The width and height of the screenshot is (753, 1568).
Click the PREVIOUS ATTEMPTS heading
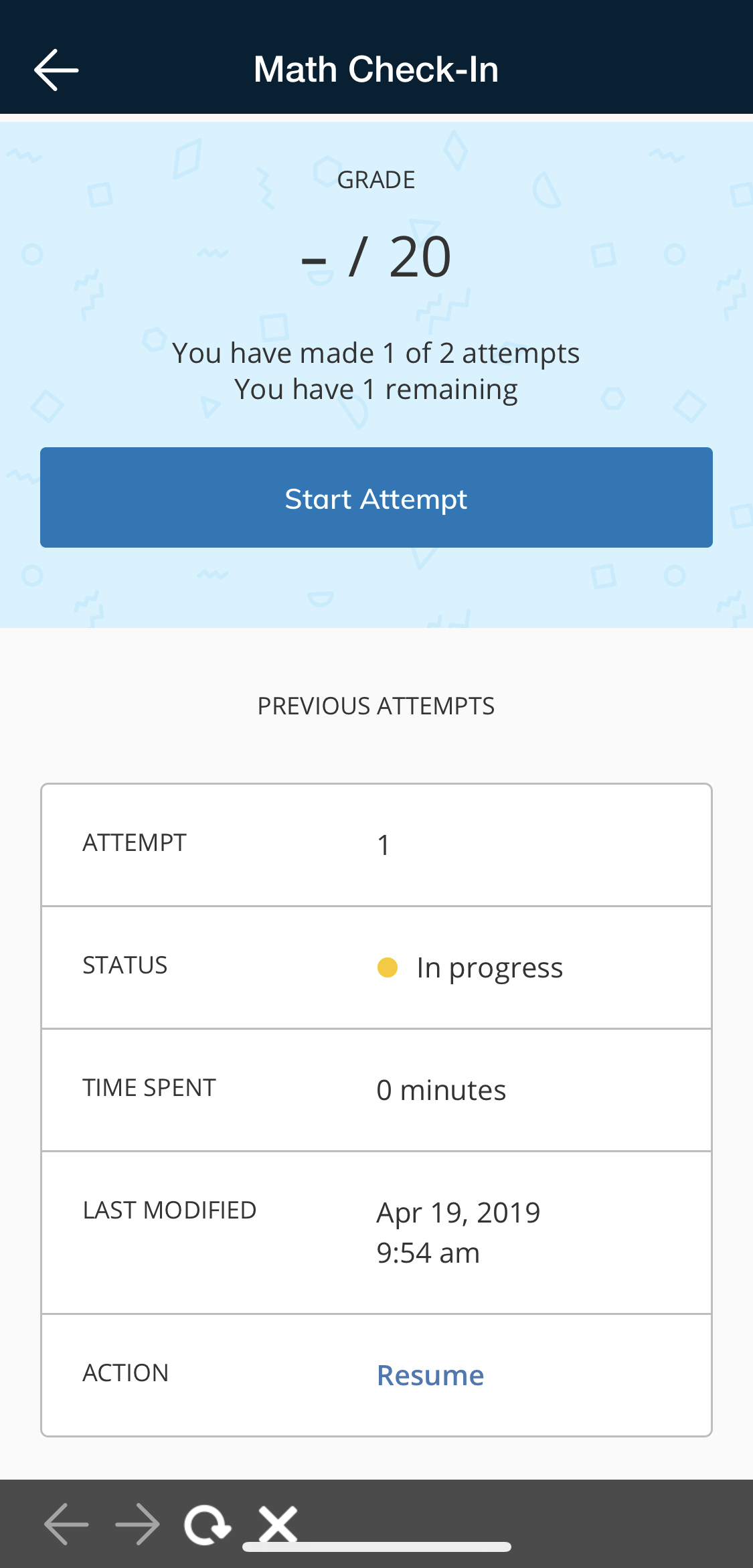click(x=376, y=706)
